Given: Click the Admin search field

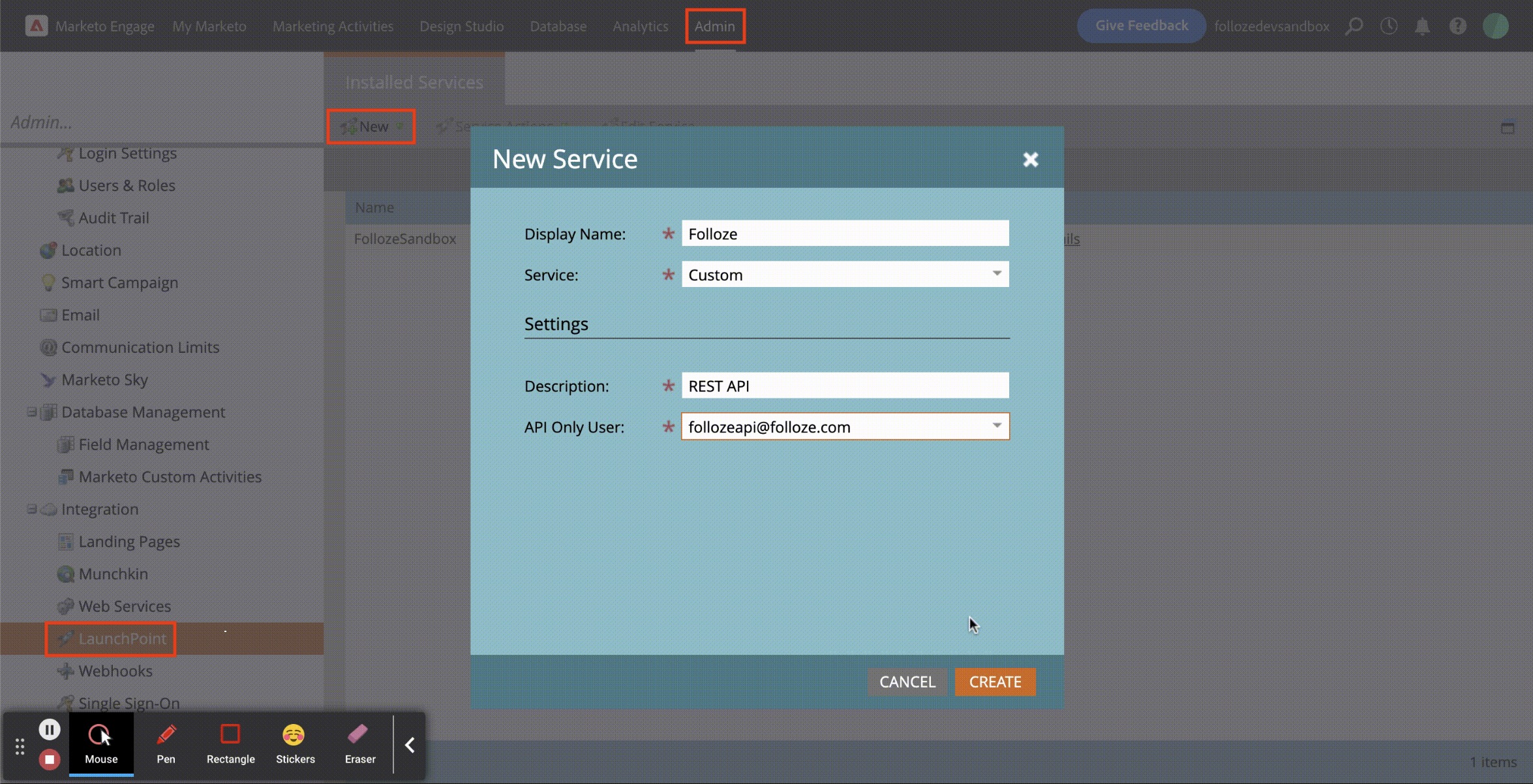Looking at the screenshot, I should point(162,123).
